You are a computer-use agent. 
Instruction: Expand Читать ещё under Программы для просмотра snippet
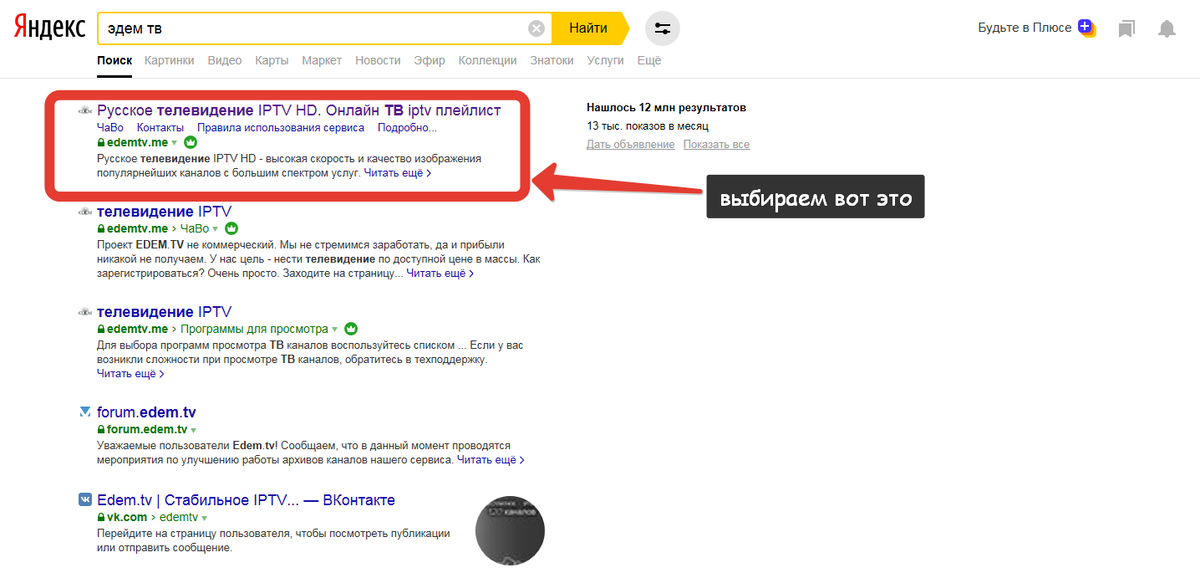(x=130, y=374)
